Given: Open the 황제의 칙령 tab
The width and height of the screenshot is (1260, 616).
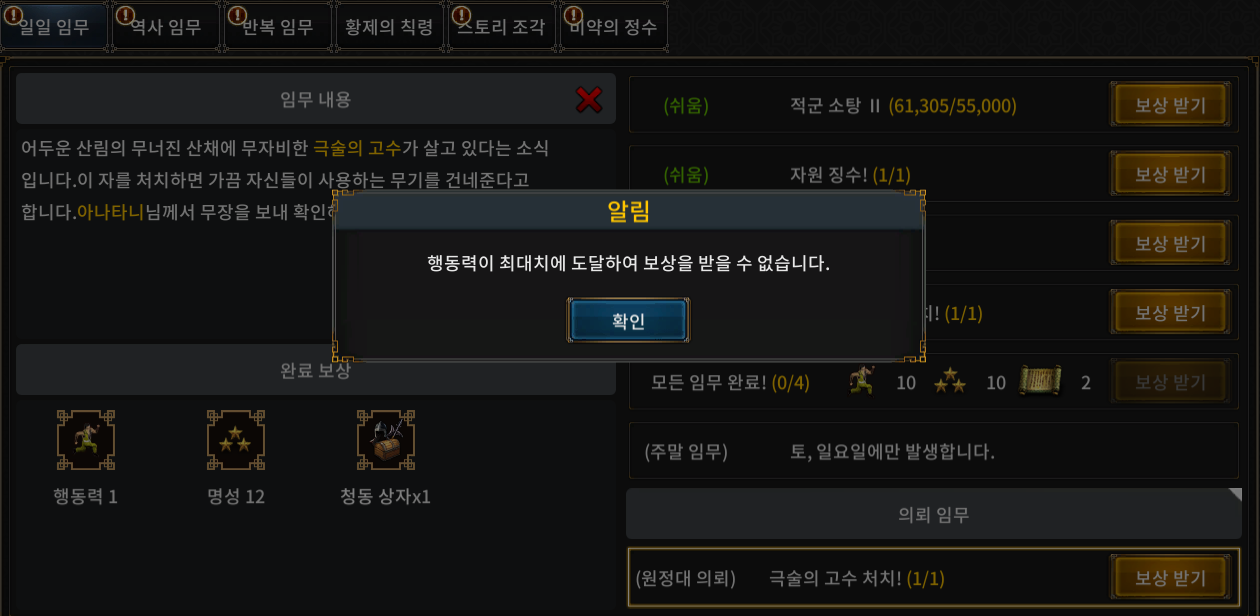Looking at the screenshot, I should [389, 27].
